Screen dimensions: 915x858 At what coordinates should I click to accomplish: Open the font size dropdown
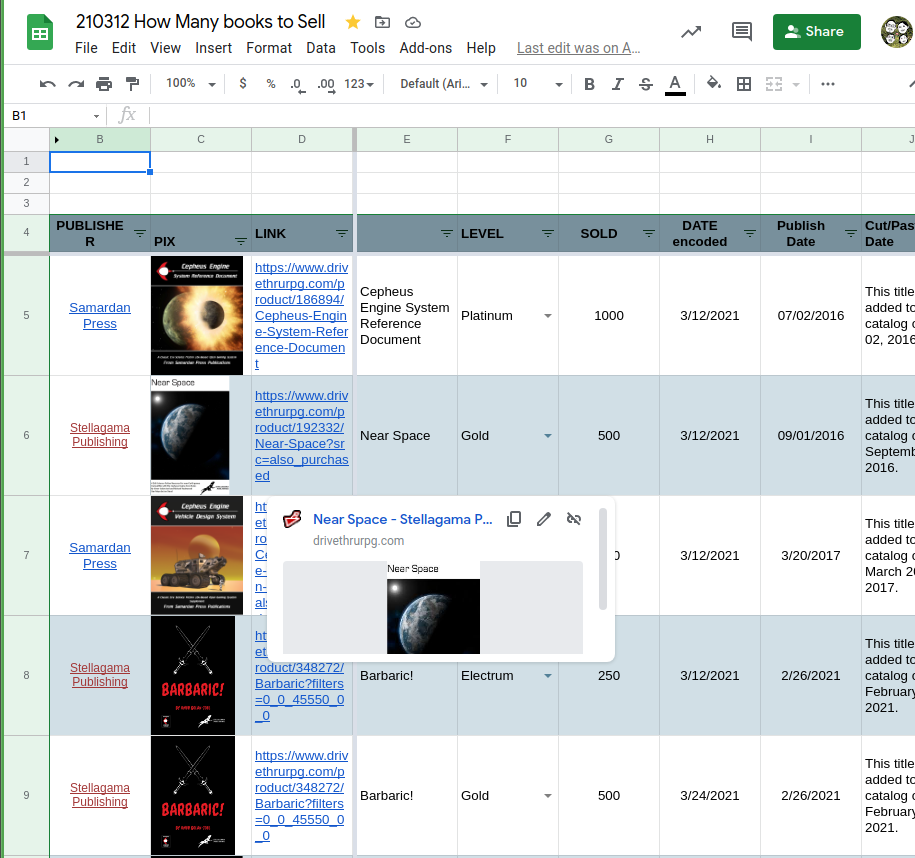click(x=537, y=83)
